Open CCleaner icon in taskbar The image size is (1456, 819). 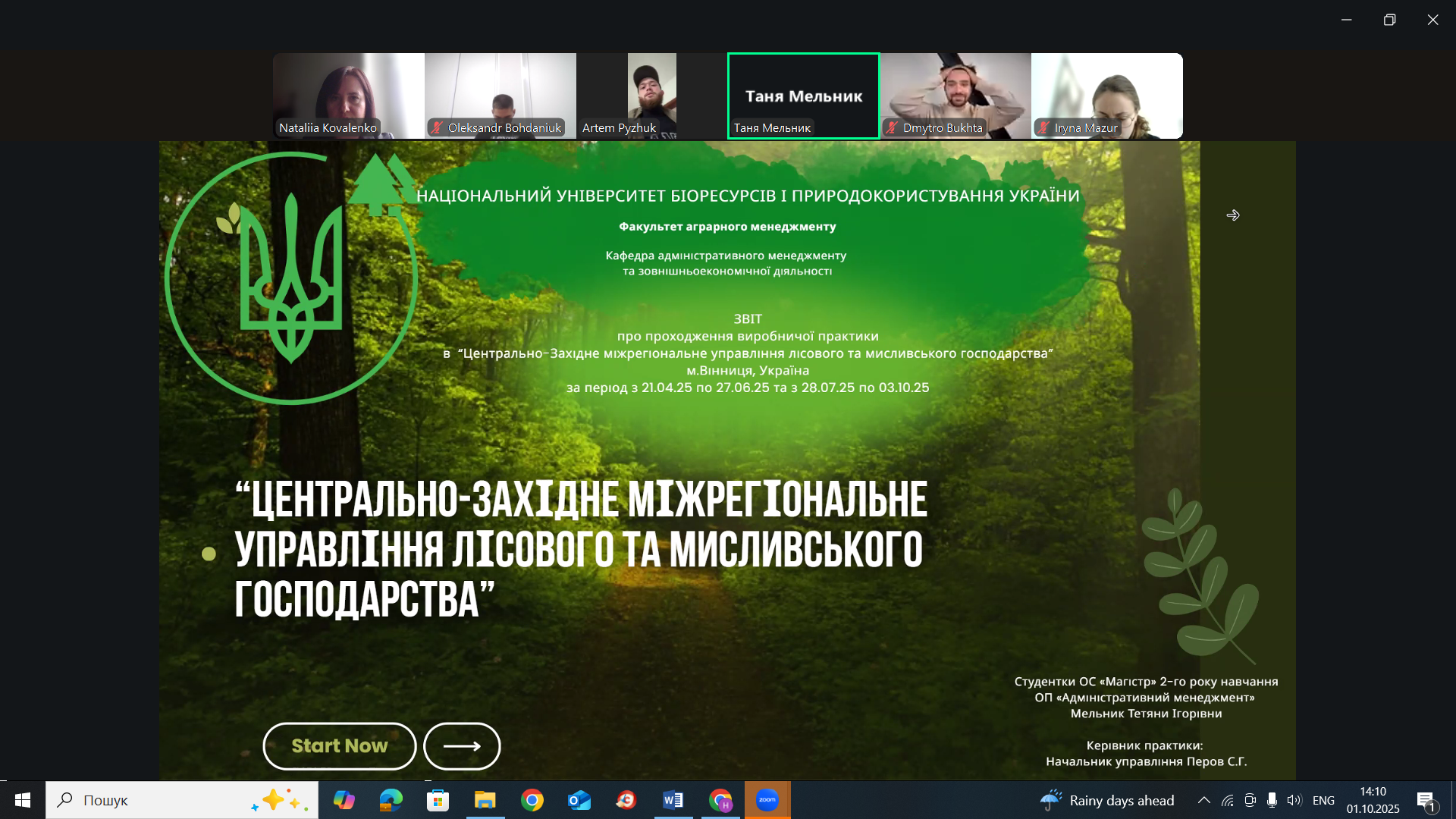(x=626, y=800)
